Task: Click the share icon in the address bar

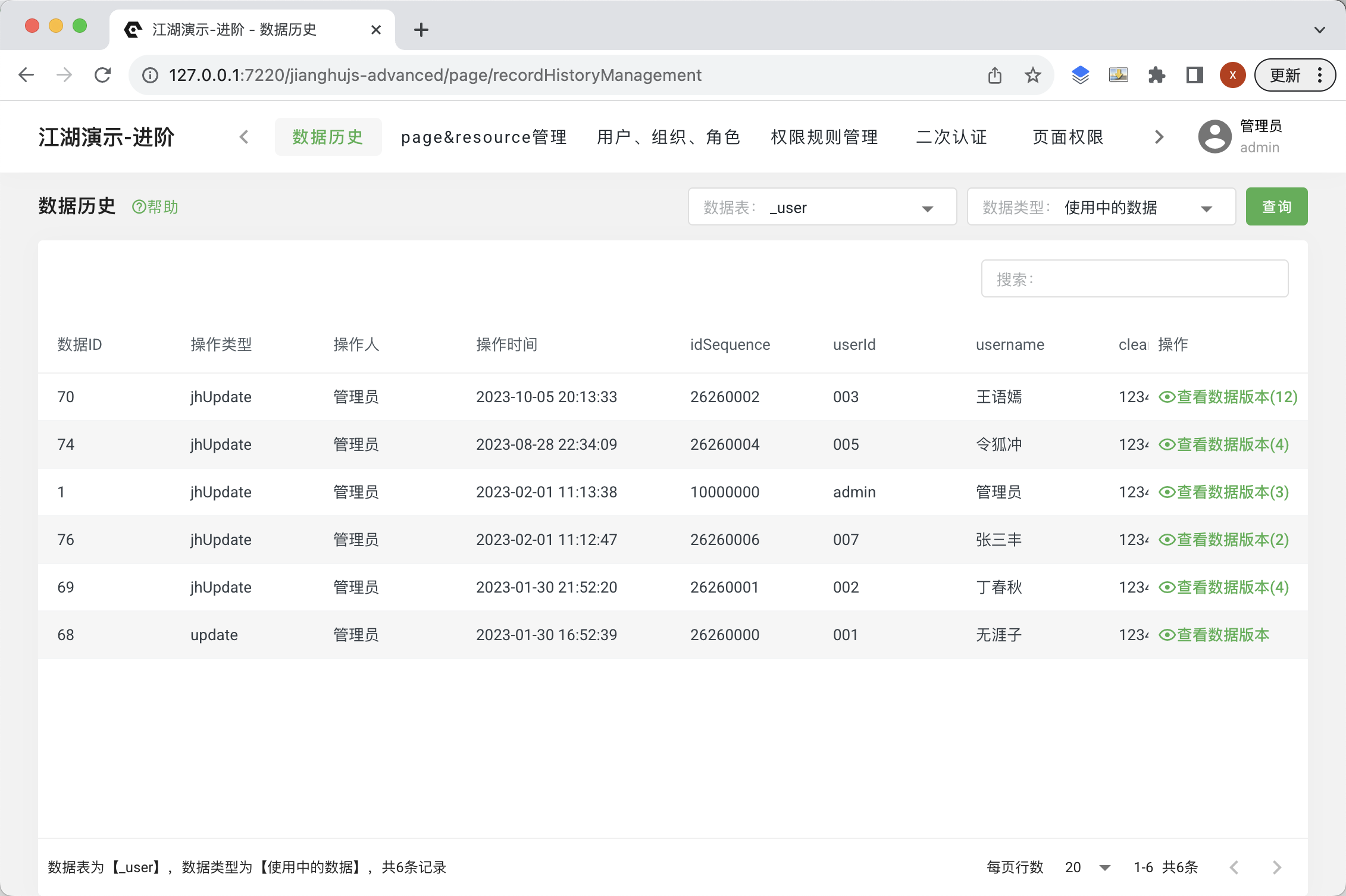Action: 994,75
